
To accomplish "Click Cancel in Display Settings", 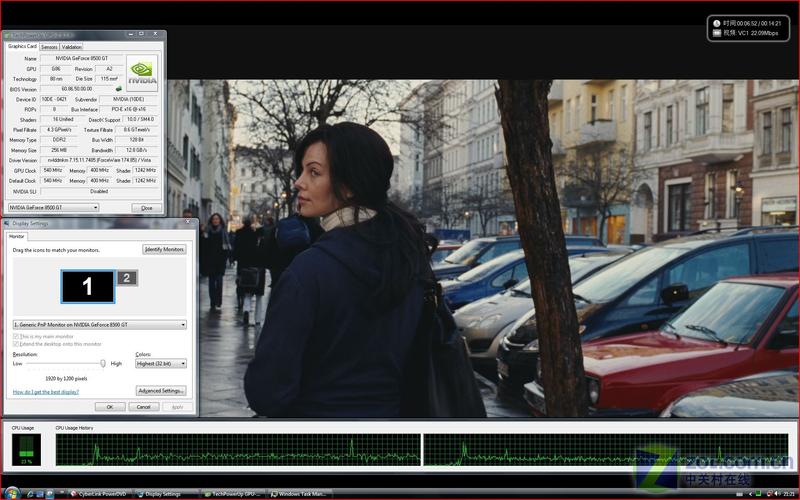I will (x=143, y=407).
